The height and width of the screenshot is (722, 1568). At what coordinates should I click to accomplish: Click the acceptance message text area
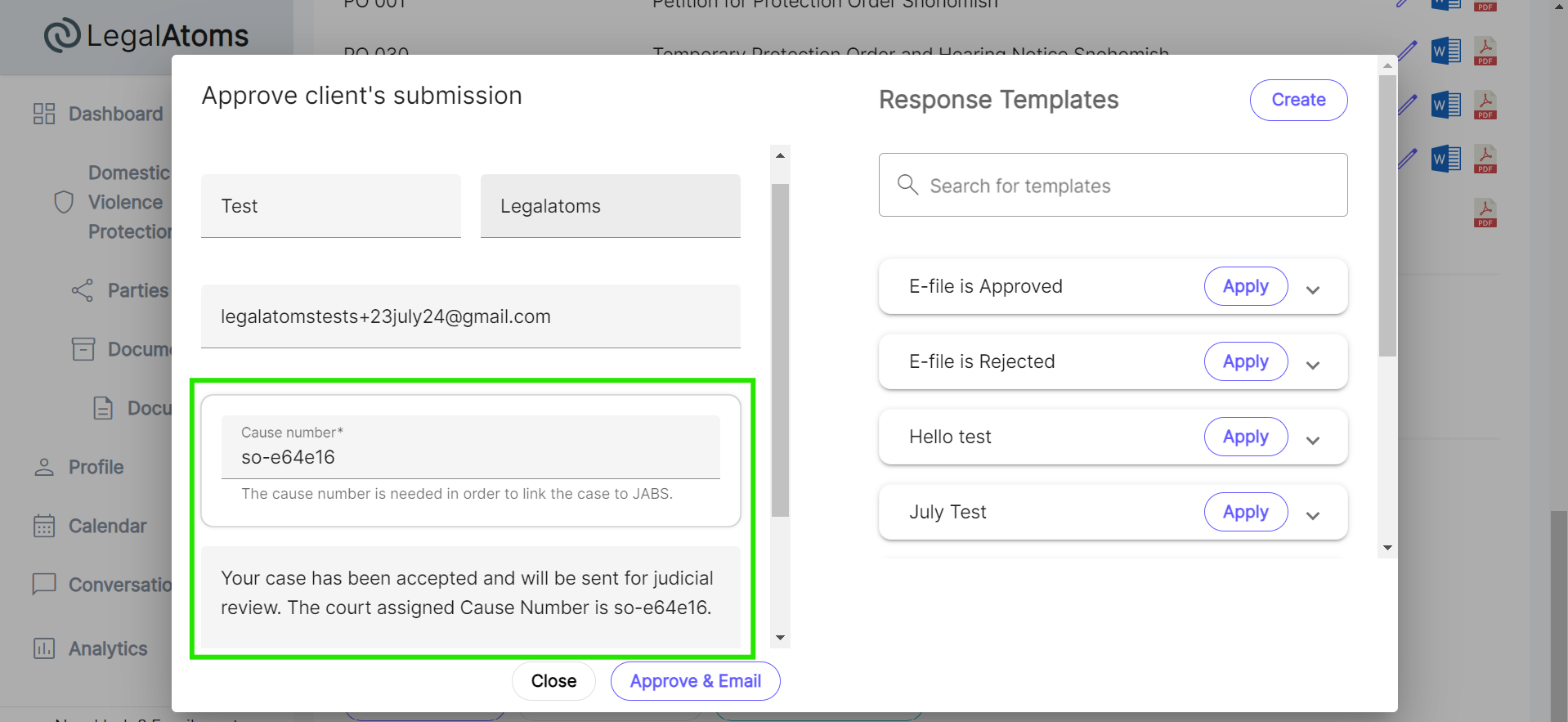point(471,597)
